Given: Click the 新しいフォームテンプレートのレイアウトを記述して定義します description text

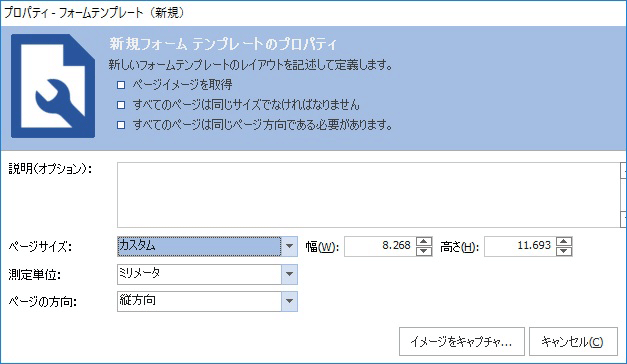Looking at the screenshot, I should 250,64.
